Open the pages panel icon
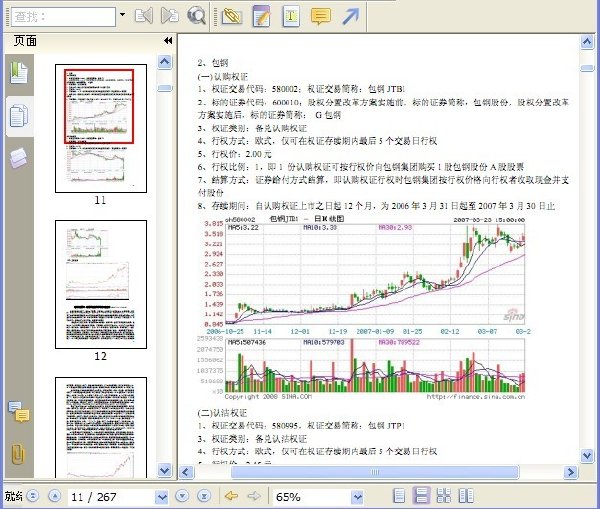 [x=19, y=116]
